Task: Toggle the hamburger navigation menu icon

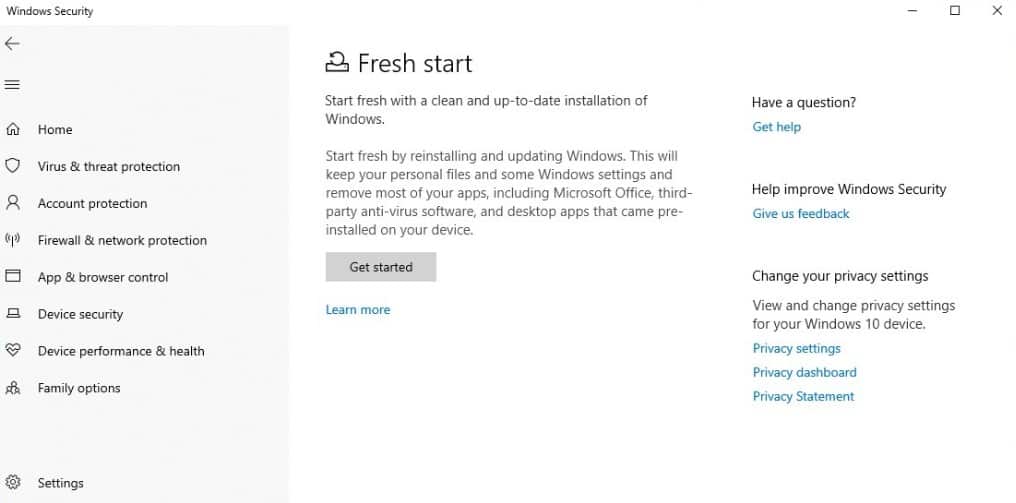Action: click(x=12, y=85)
